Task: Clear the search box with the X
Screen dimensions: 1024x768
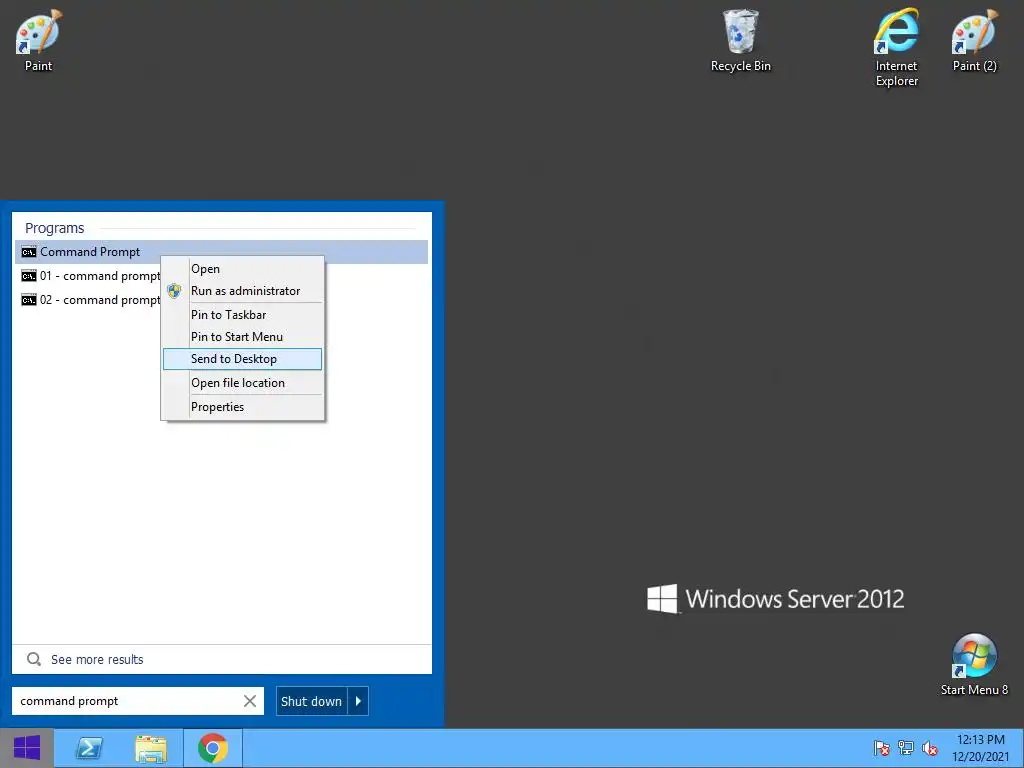Action: 249,701
